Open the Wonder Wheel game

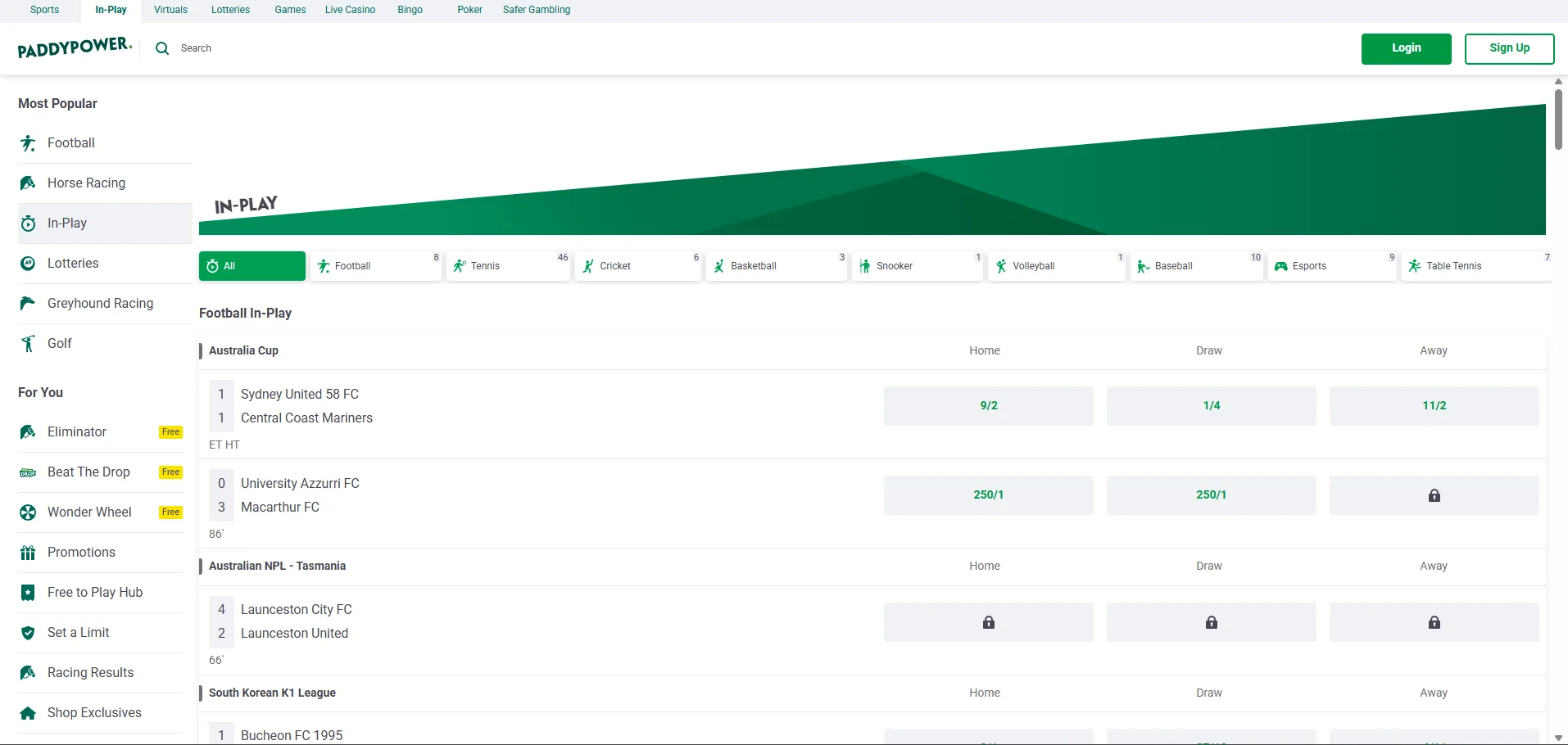pos(100,512)
